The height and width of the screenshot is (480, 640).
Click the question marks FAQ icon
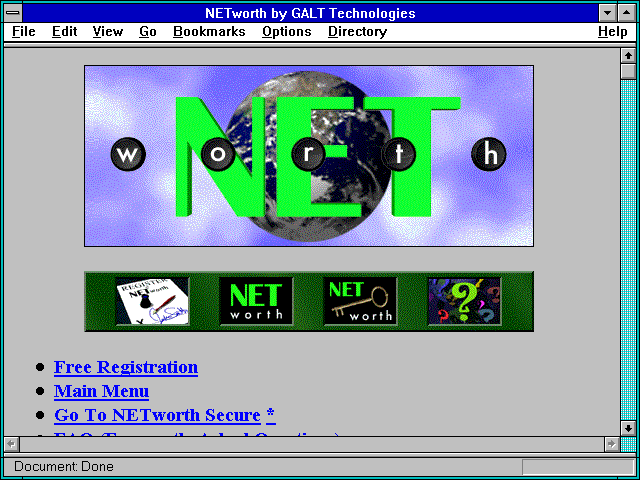pyautogui.click(x=464, y=301)
